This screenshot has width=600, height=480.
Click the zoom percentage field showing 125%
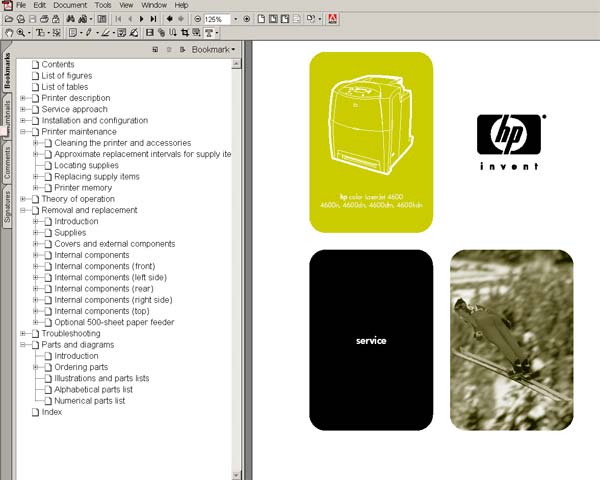coord(217,19)
